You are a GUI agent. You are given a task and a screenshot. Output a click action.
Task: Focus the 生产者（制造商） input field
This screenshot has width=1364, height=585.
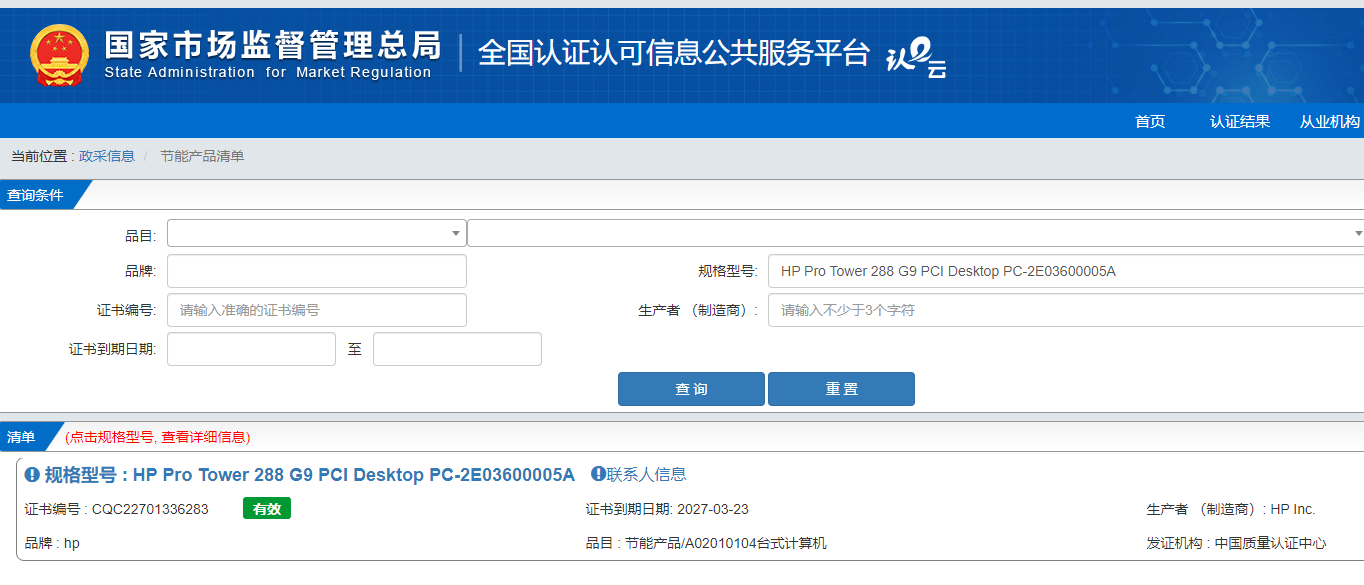tap(1066, 310)
